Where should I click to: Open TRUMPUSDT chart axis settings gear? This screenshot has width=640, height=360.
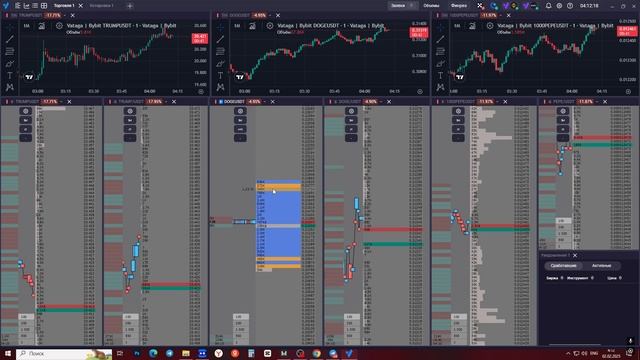point(201,92)
